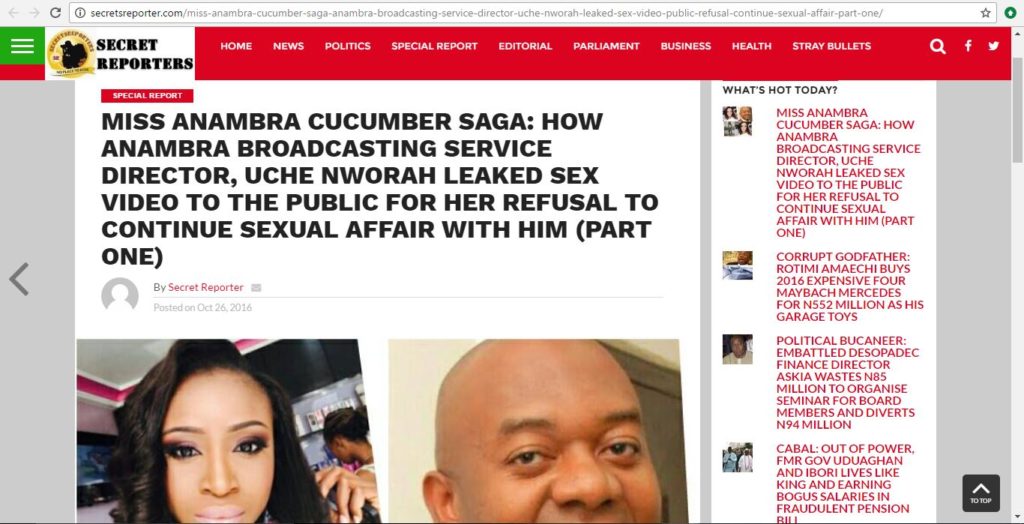Open the green hamburger menu
This screenshot has width=1024, height=524.
tap(22, 46)
